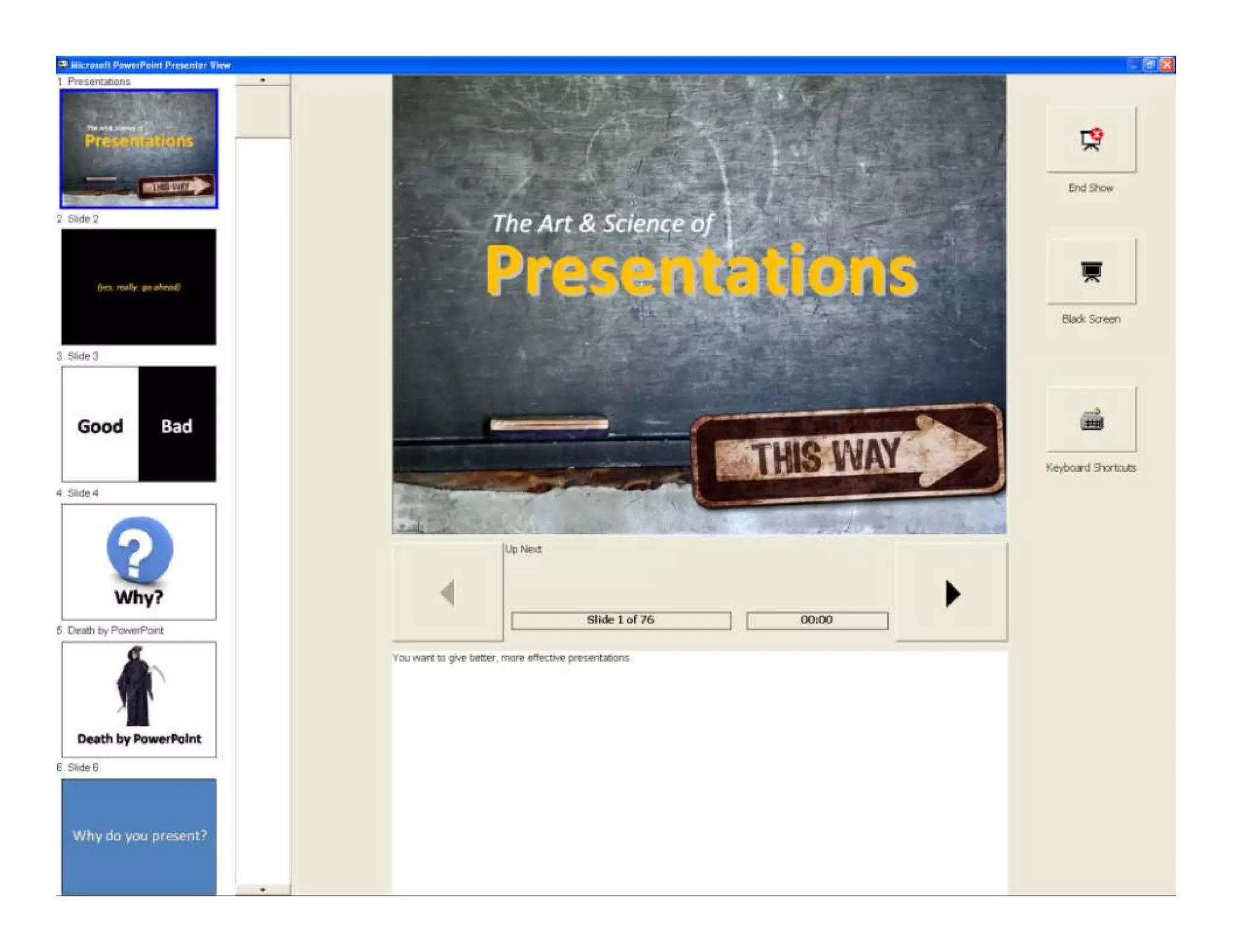
Task: Go to the next slide with the right arrow
Action: (x=951, y=593)
